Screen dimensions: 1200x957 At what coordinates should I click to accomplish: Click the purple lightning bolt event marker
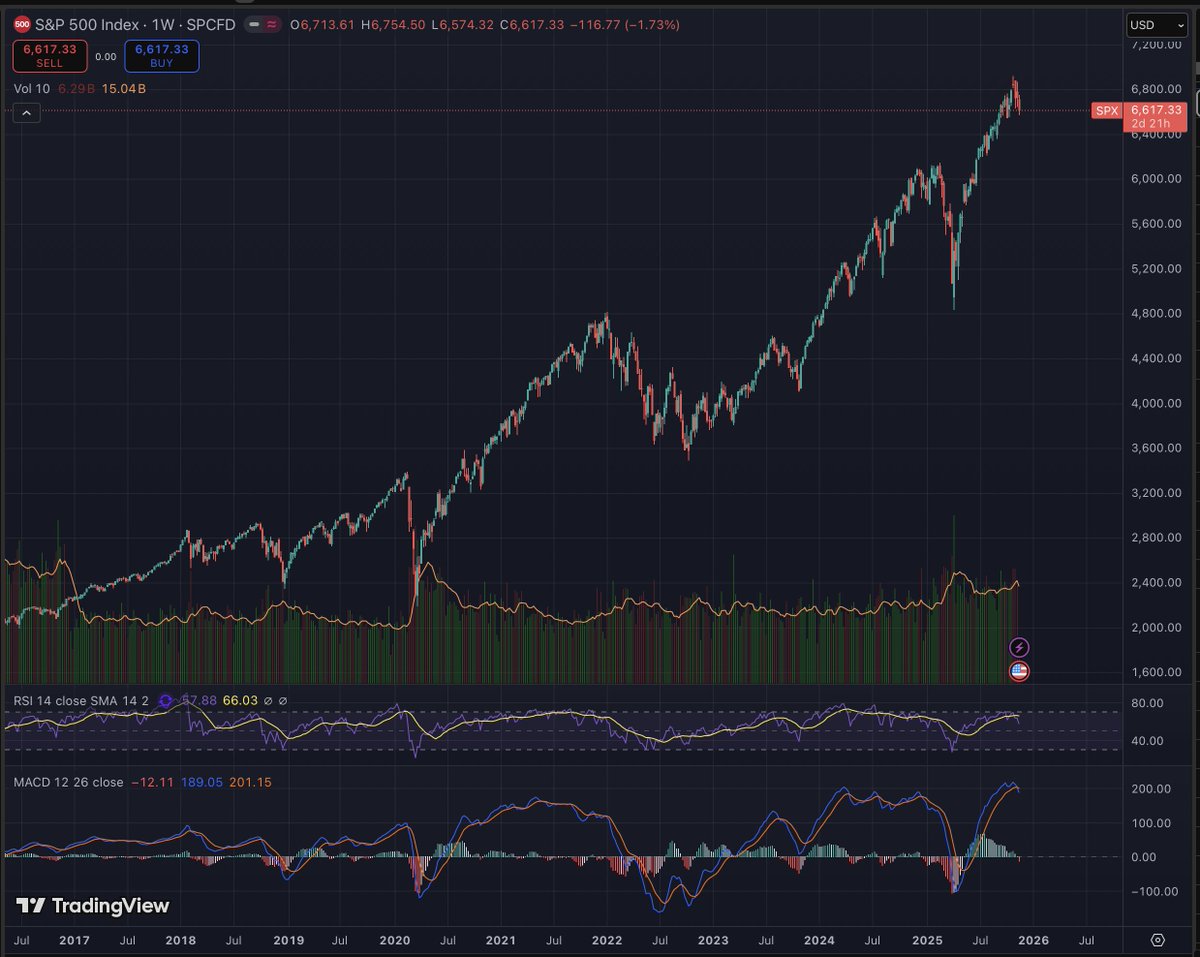1019,648
